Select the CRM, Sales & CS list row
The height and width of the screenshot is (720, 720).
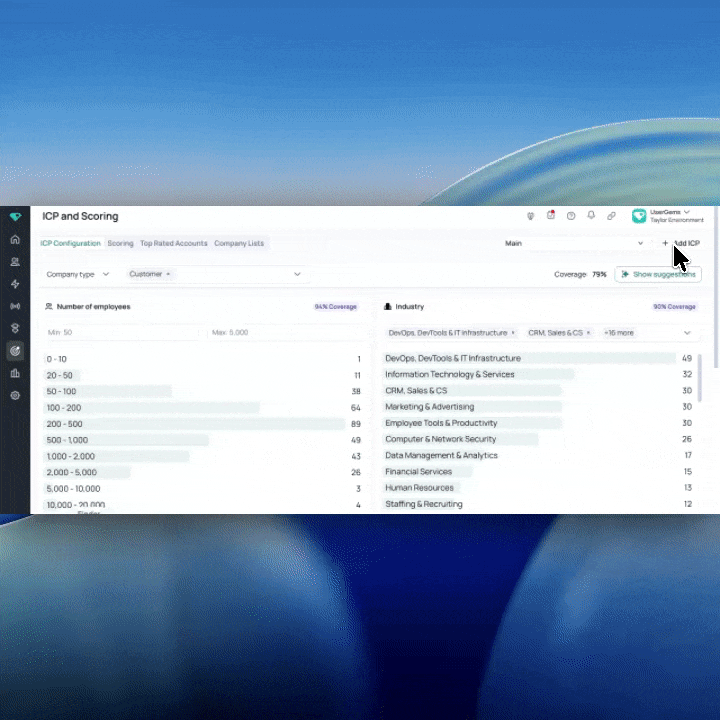[x=538, y=391]
